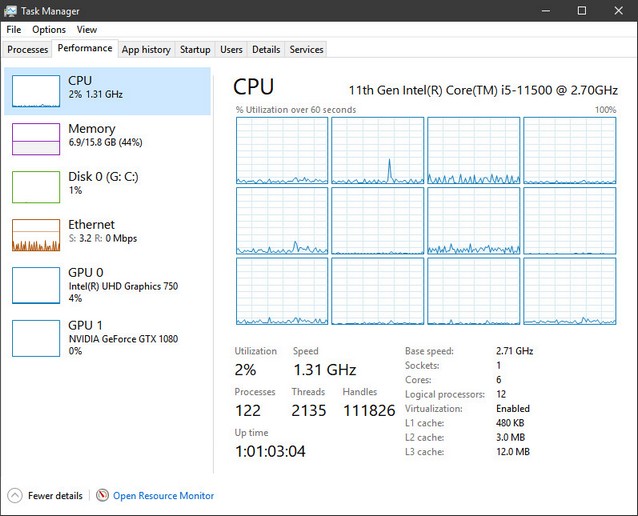
Task: Click the Task Manager title bar icon
Action: [10, 10]
